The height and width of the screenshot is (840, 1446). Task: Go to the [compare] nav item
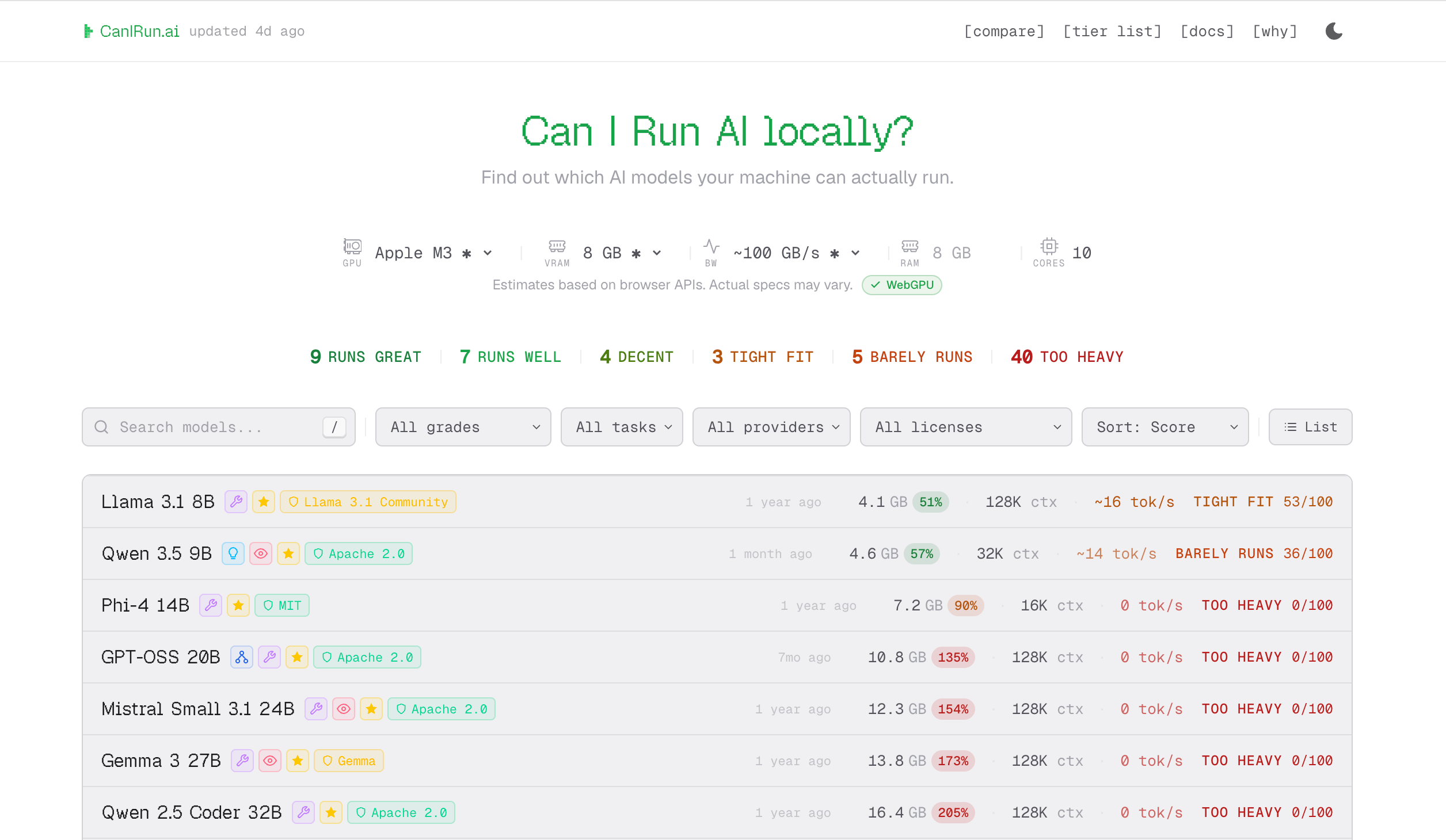point(1004,31)
